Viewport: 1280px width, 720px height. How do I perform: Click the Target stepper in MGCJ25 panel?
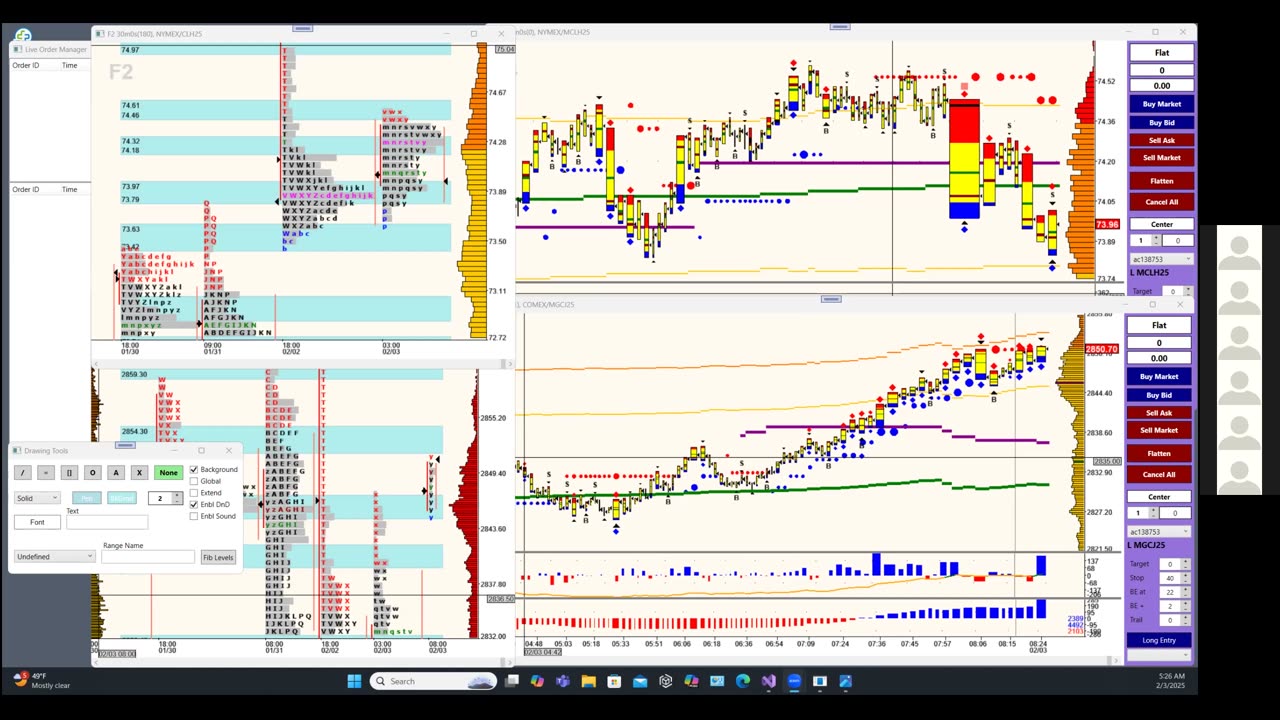click(x=1173, y=564)
